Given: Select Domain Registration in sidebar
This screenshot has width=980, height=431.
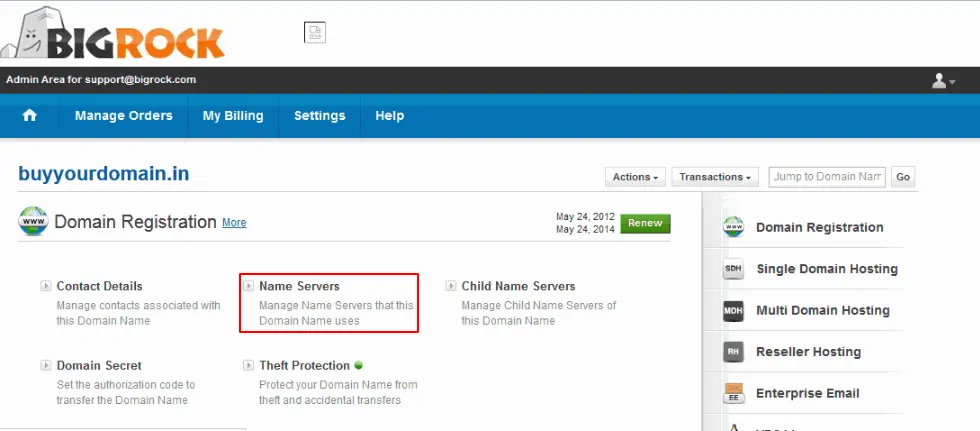Looking at the screenshot, I should [819, 227].
